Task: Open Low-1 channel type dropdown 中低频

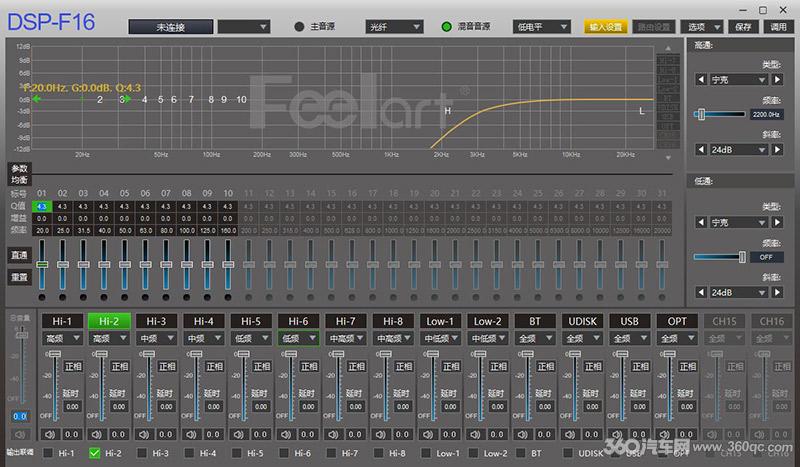Action: [x=440, y=338]
